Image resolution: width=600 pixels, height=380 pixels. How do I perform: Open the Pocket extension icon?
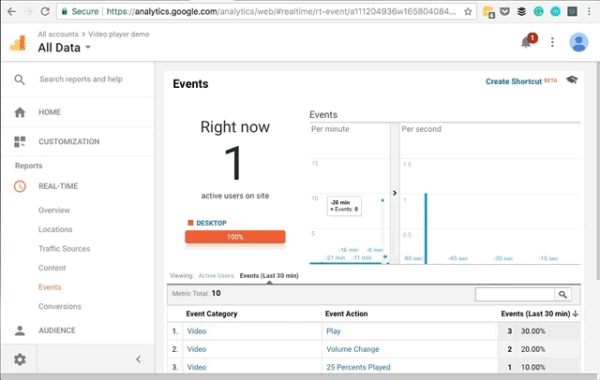tap(505, 11)
